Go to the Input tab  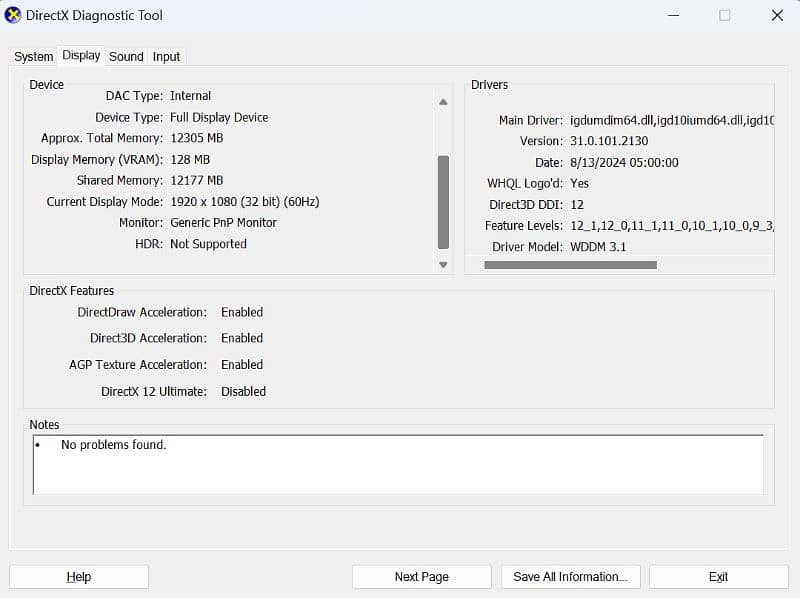point(166,57)
